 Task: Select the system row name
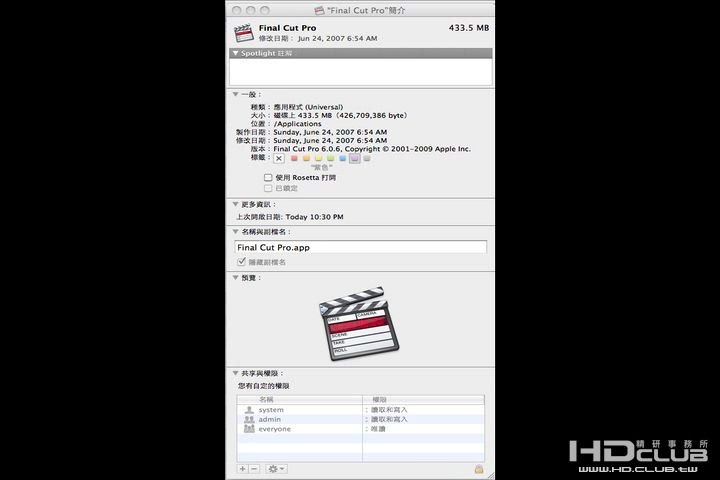pos(271,410)
